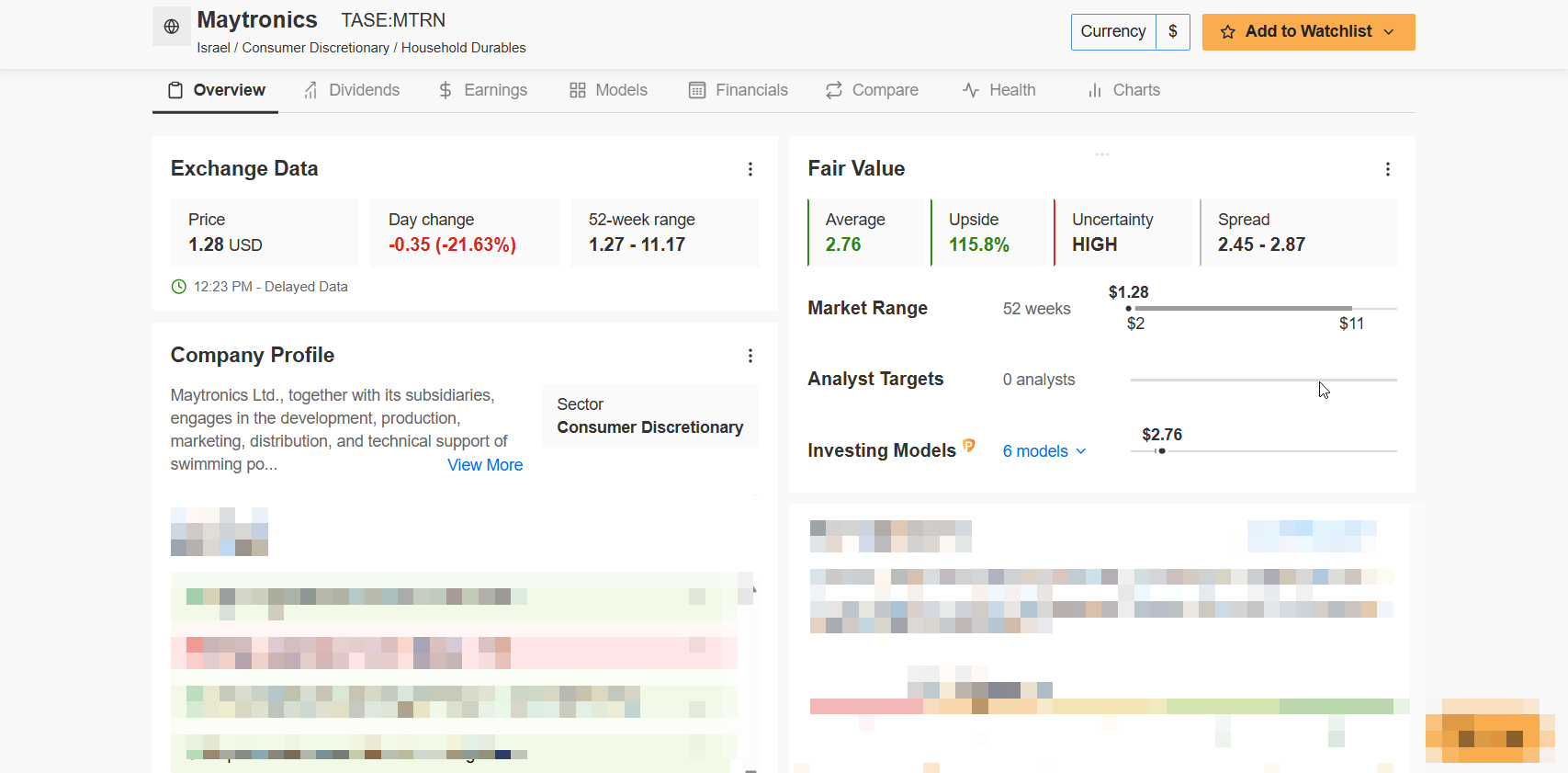Click the Compare arrows icon
Viewport: 1568px width, 773px height.
(x=834, y=90)
